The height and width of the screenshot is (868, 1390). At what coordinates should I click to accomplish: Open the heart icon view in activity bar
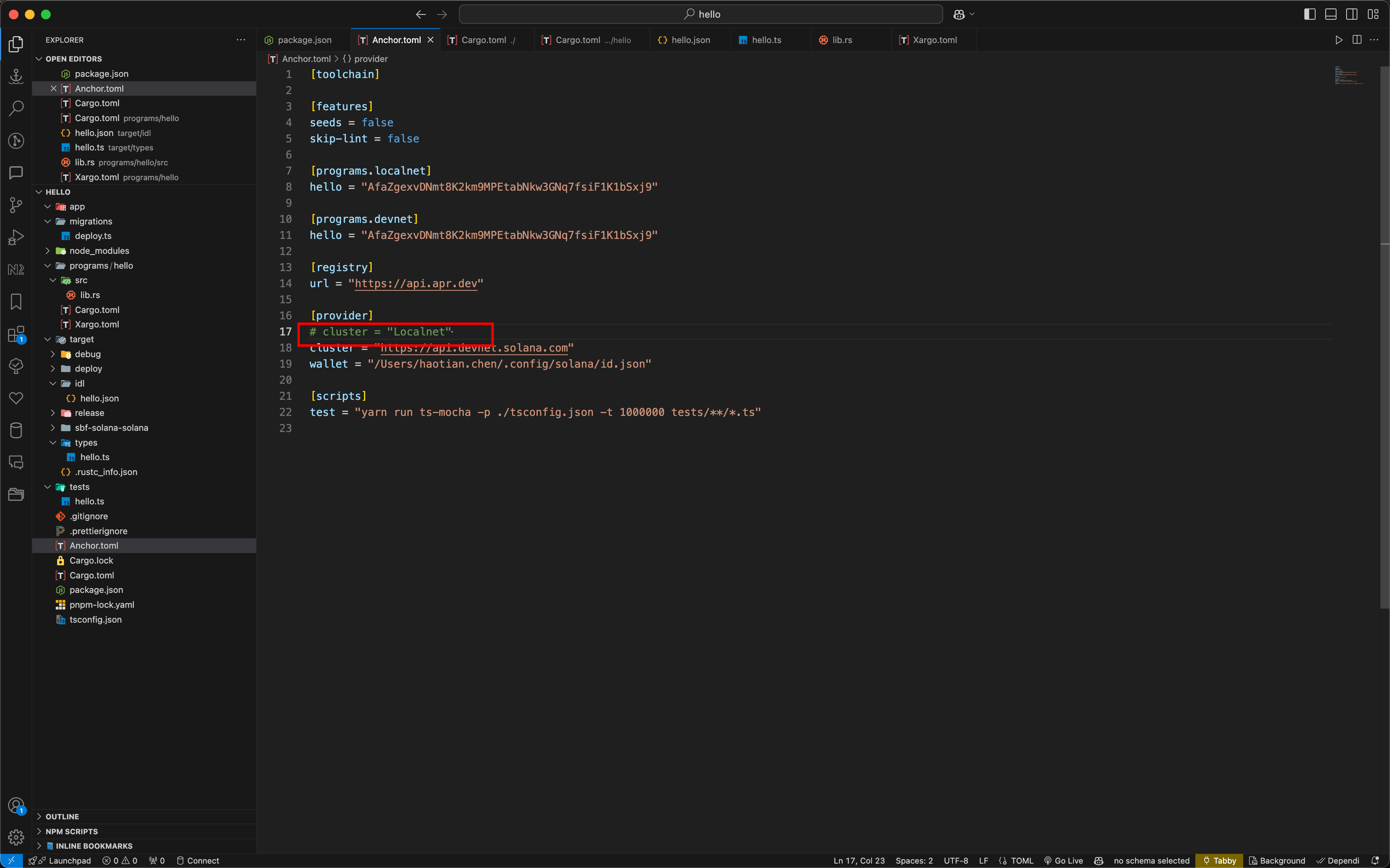point(16,399)
